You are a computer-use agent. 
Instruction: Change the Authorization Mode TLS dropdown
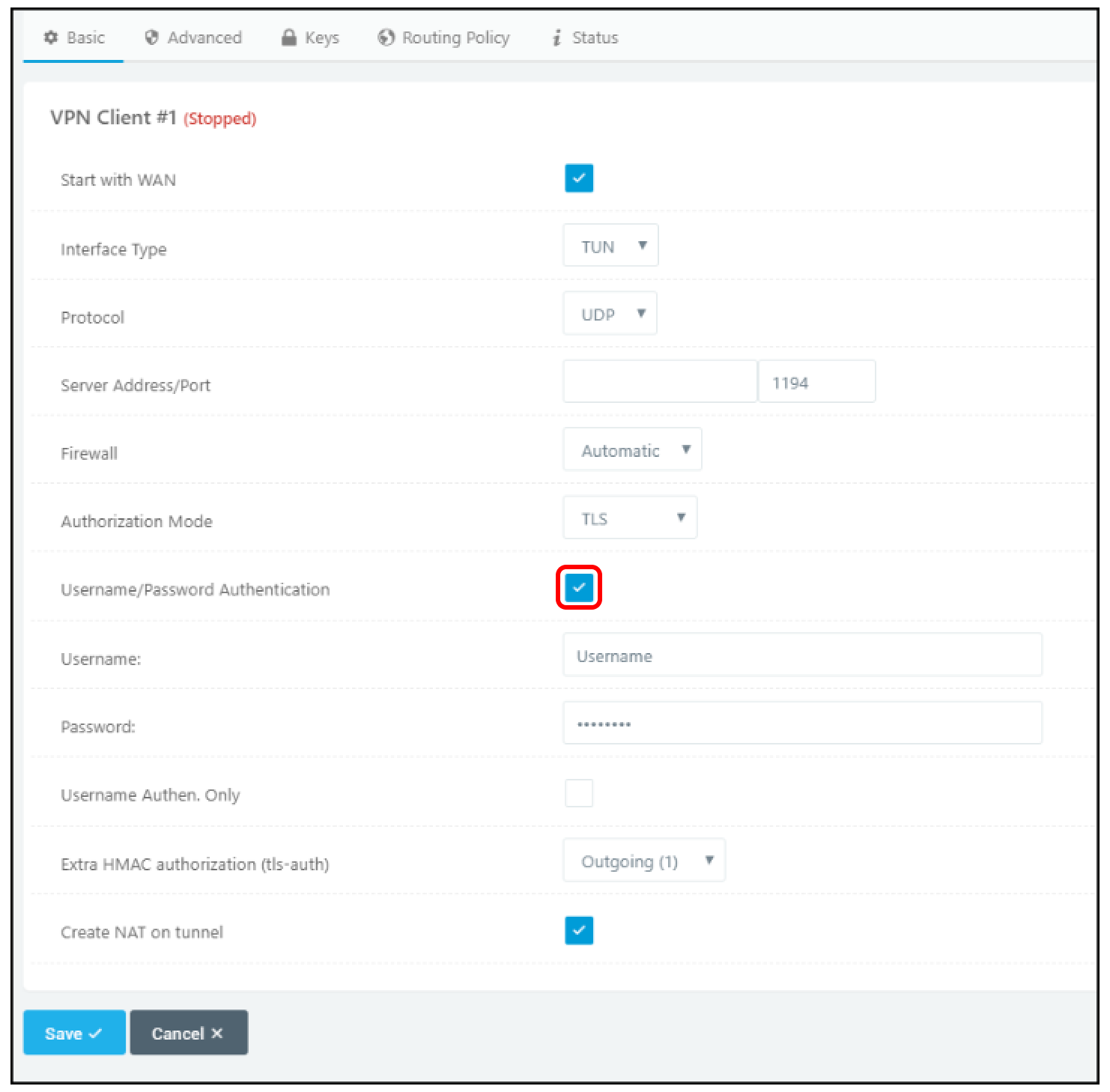point(630,518)
